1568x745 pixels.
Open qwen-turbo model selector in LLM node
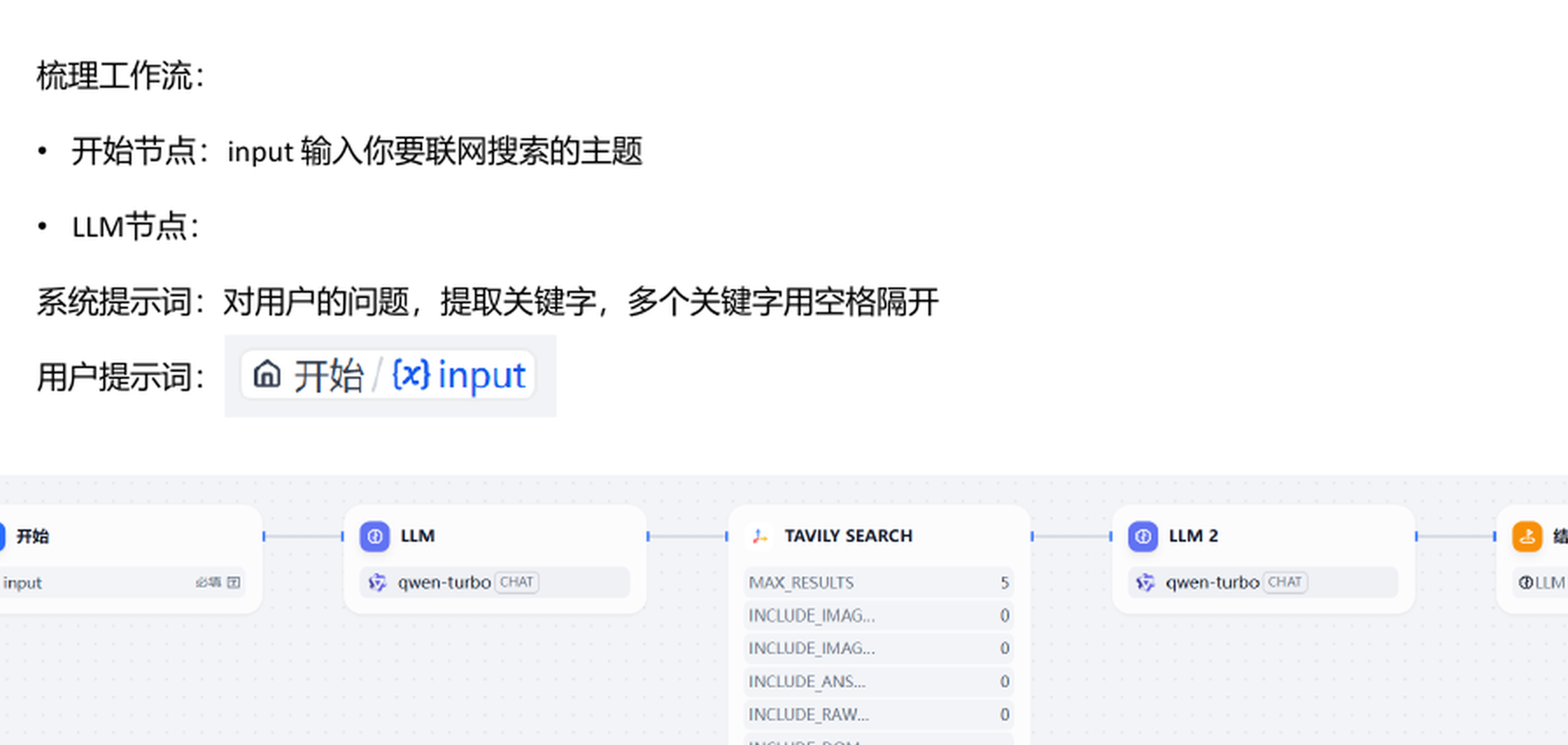[495, 583]
